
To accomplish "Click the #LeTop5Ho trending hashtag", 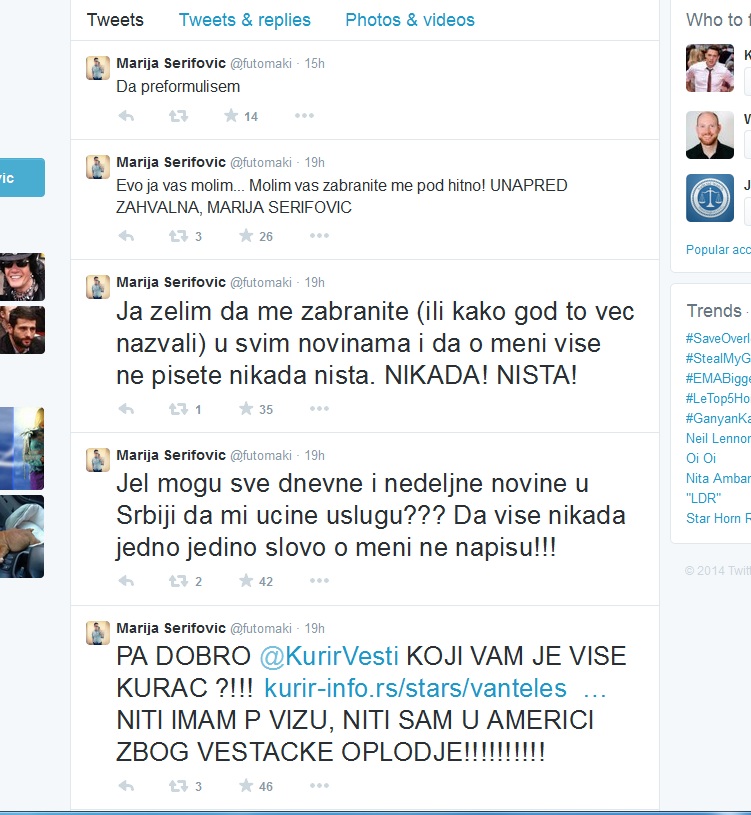I will (x=718, y=398).
